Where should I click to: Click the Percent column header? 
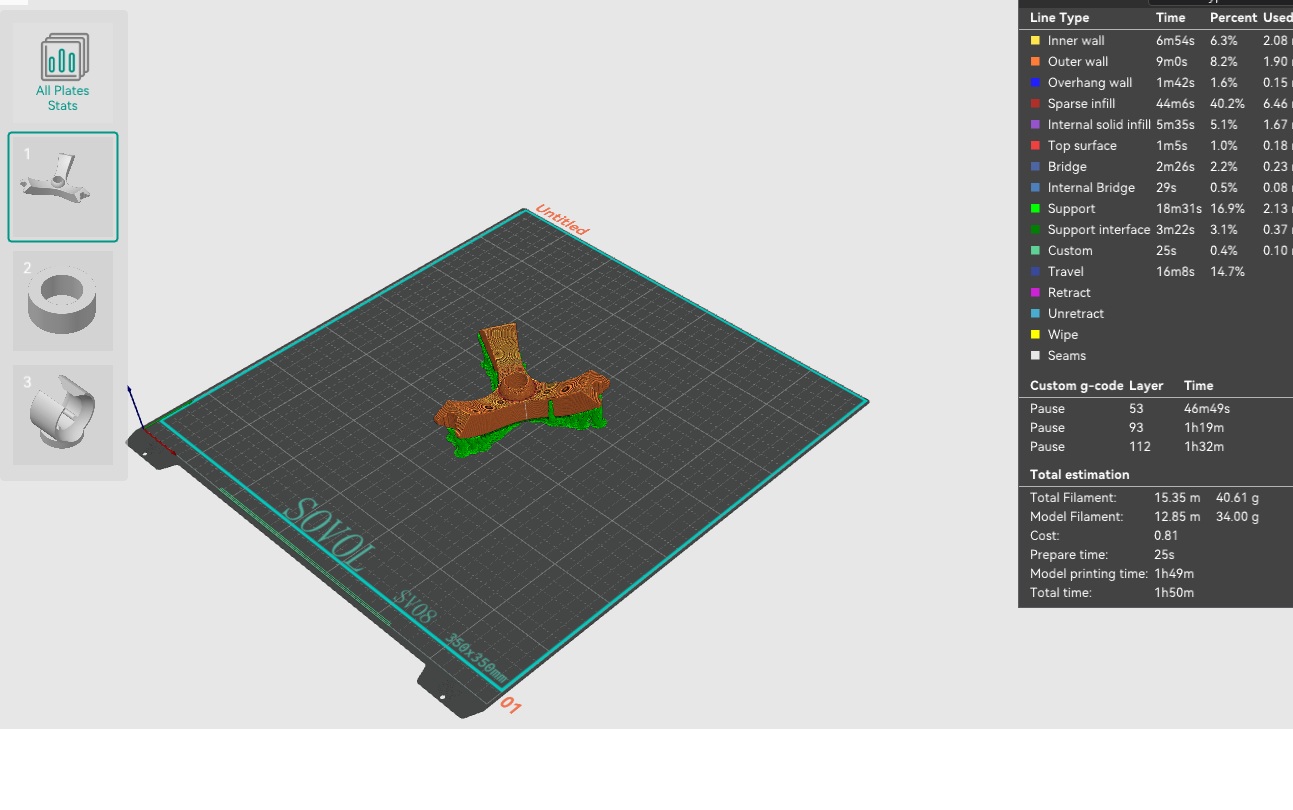pyautogui.click(x=1233, y=18)
